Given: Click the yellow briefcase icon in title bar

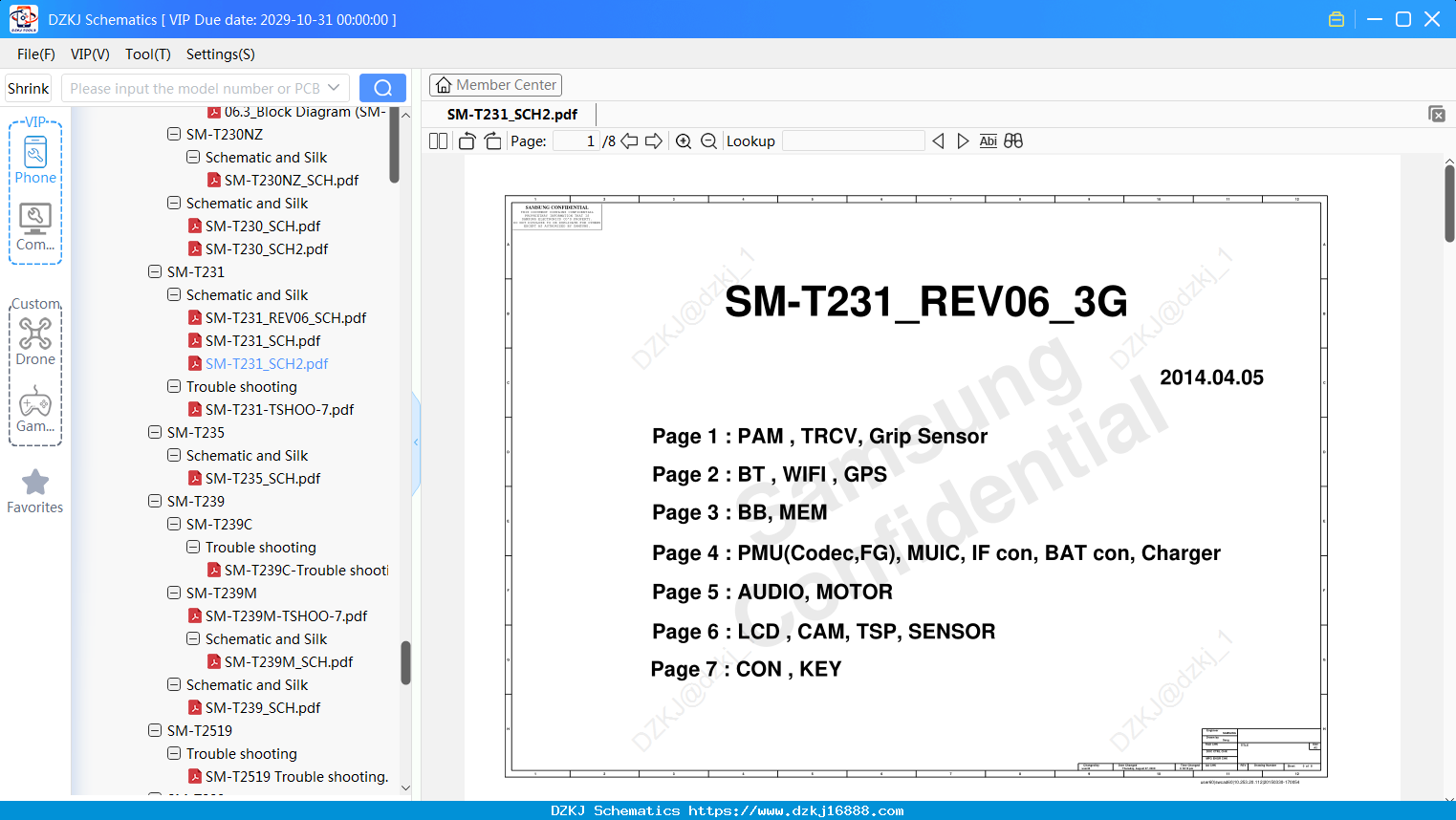Looking at the screenshot, I should 1336,19.
